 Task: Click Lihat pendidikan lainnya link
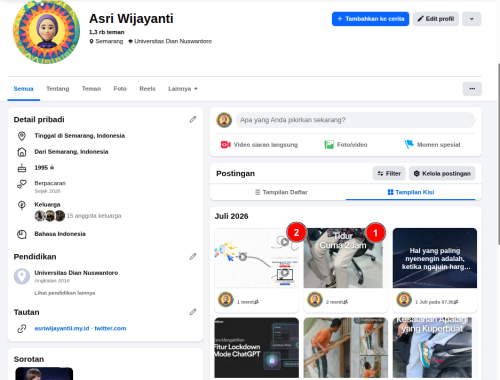65,293
